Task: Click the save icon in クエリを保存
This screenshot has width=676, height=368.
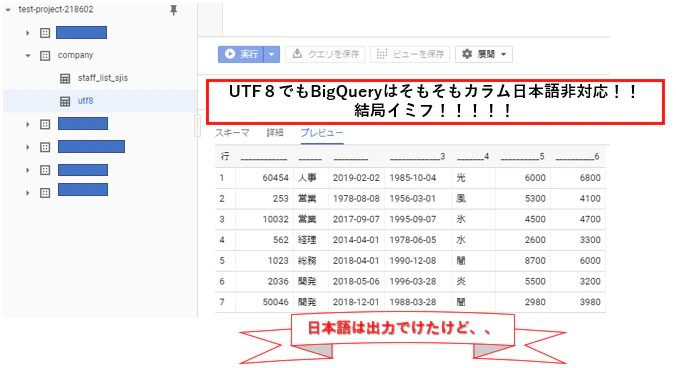Action: point(297,54)
